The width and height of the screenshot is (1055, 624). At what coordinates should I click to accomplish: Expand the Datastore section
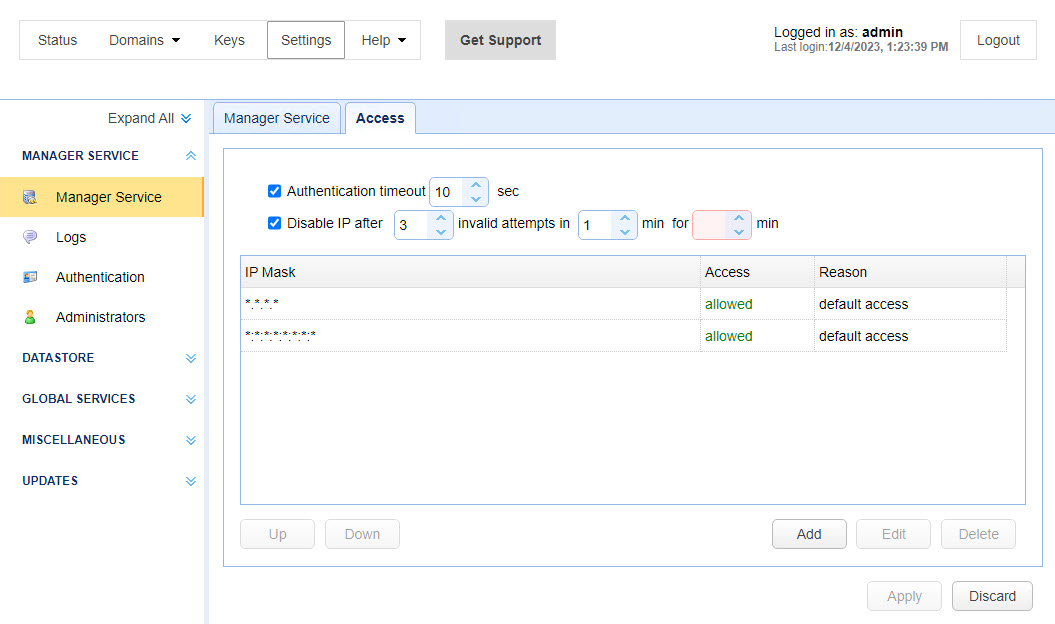point(191,358)
